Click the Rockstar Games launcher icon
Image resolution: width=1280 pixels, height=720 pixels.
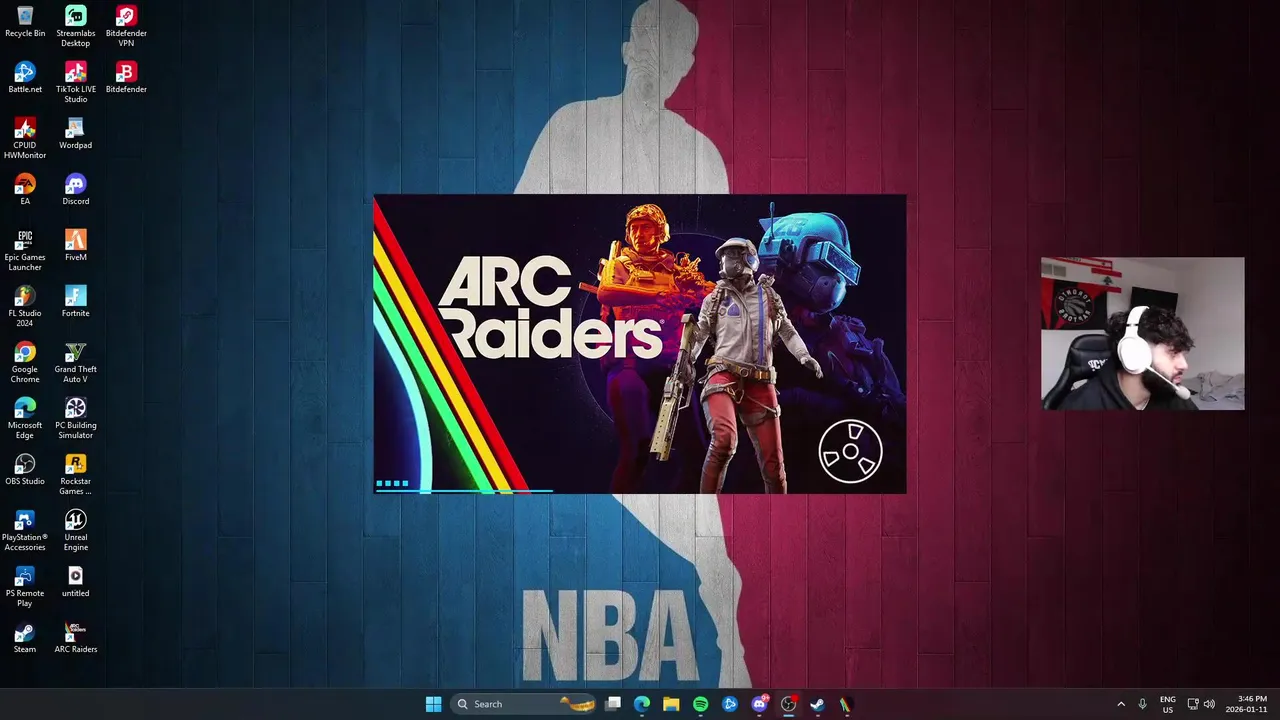click(75, 474)
